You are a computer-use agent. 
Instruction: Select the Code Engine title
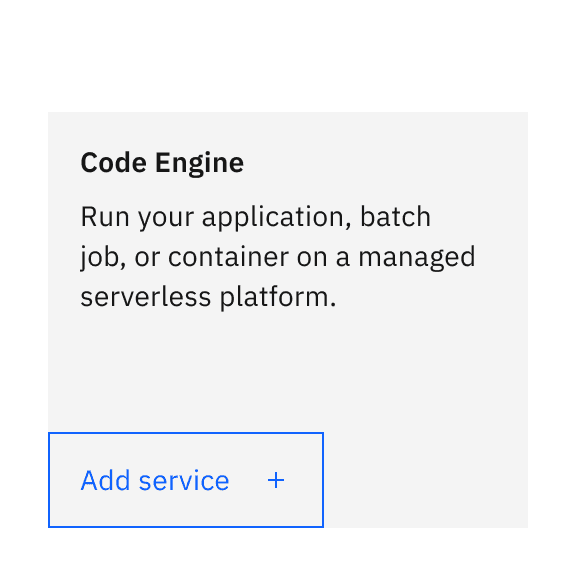coord(162,163)
